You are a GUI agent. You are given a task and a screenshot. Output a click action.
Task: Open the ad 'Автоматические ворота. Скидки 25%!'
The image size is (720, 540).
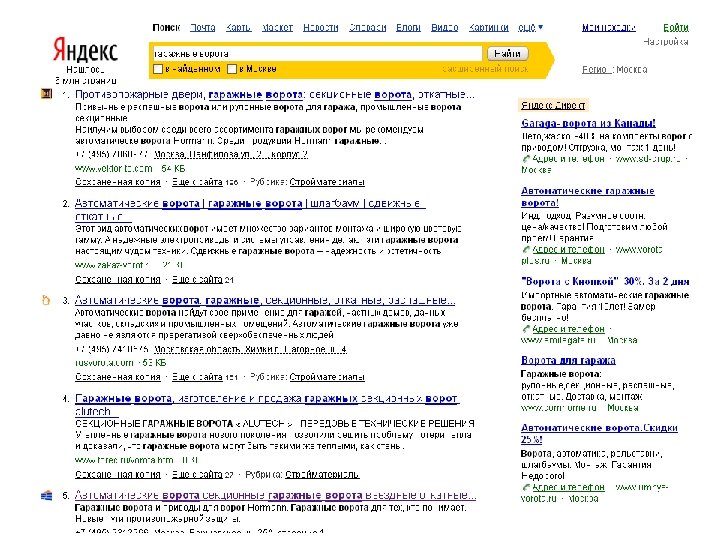[599, 433]
